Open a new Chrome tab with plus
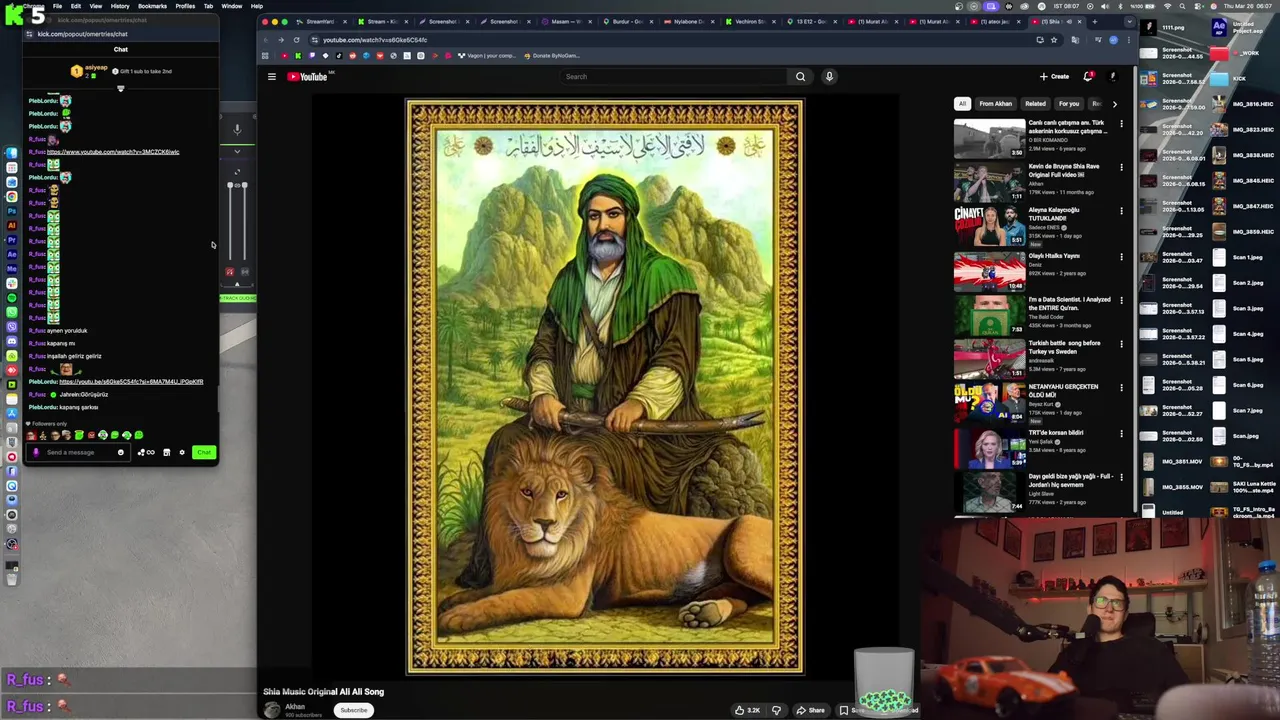Viewport: 1280px width, 720px height. [1095, 21]
